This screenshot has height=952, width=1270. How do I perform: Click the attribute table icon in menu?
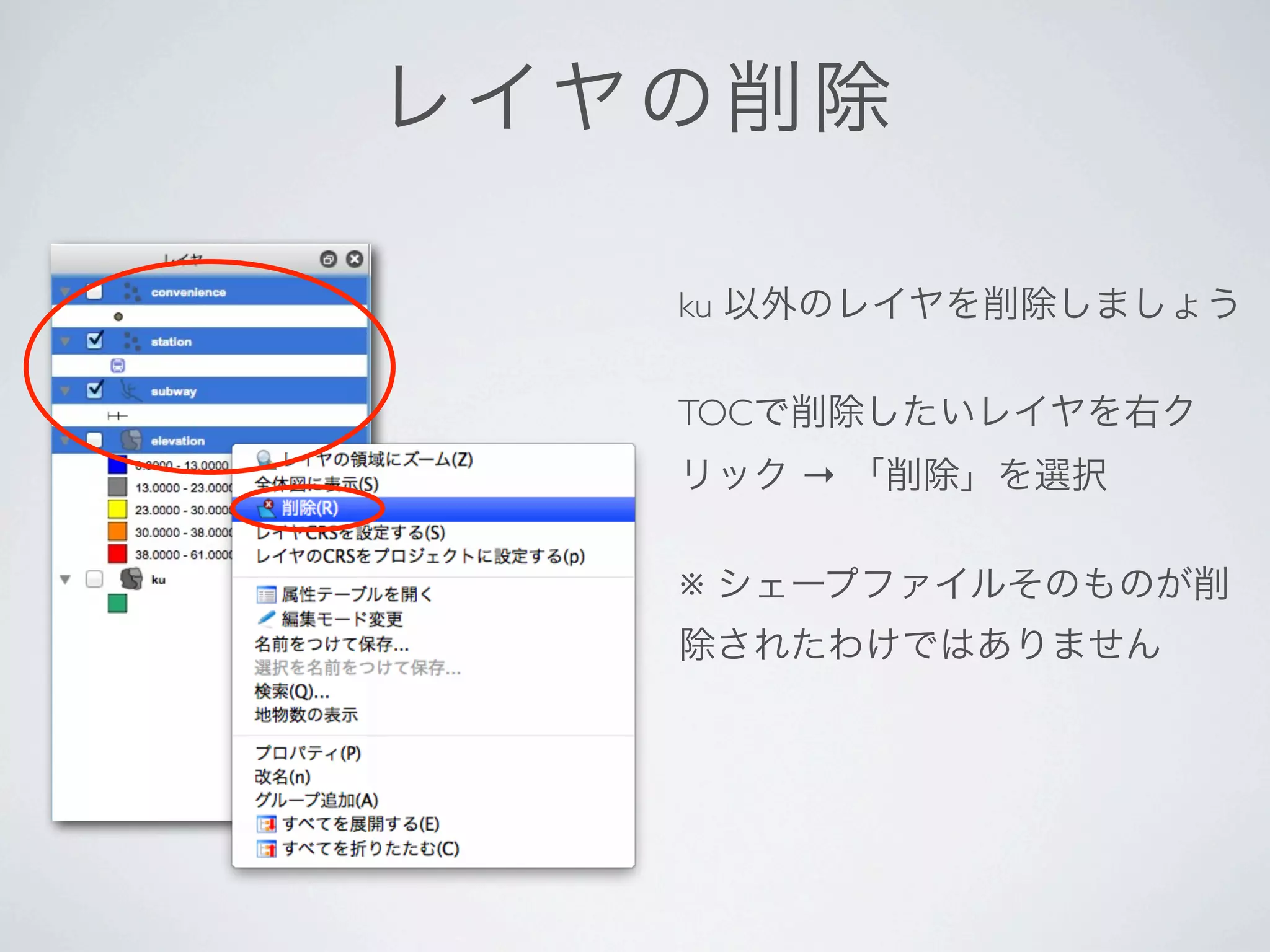266,595
